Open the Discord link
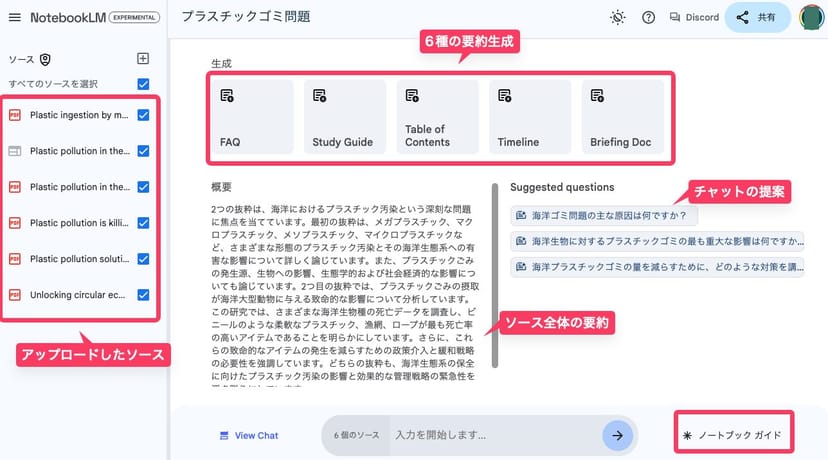 [x=693, y=18]
